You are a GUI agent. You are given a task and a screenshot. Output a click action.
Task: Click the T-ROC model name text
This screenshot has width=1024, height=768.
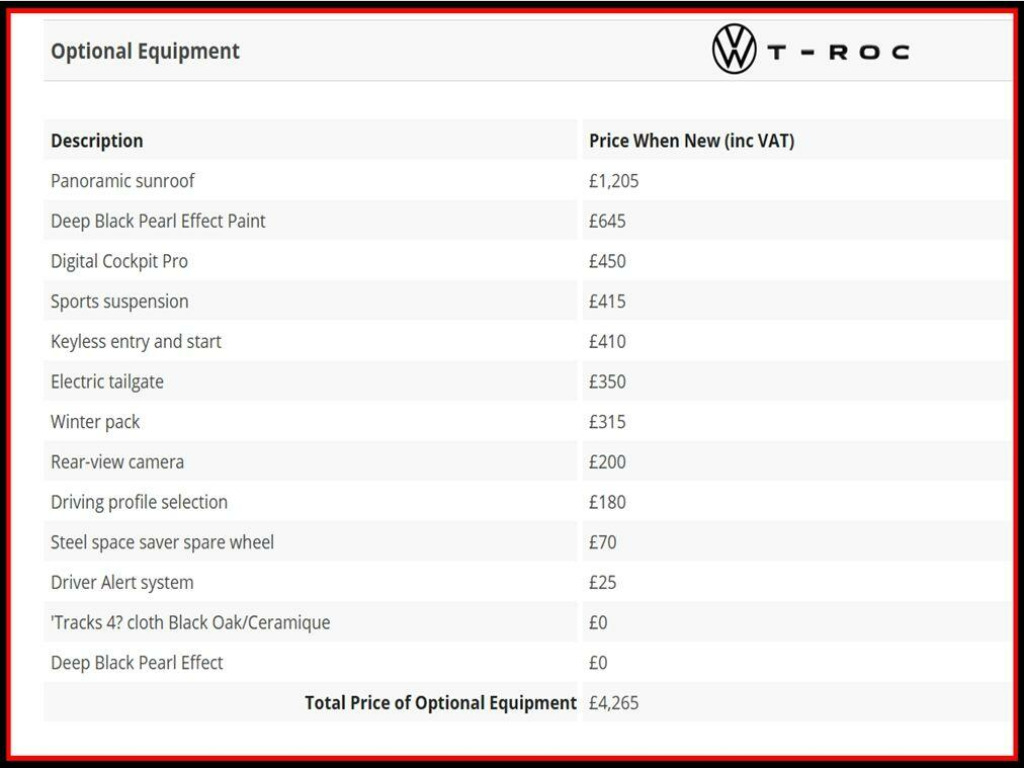point(838,52)
